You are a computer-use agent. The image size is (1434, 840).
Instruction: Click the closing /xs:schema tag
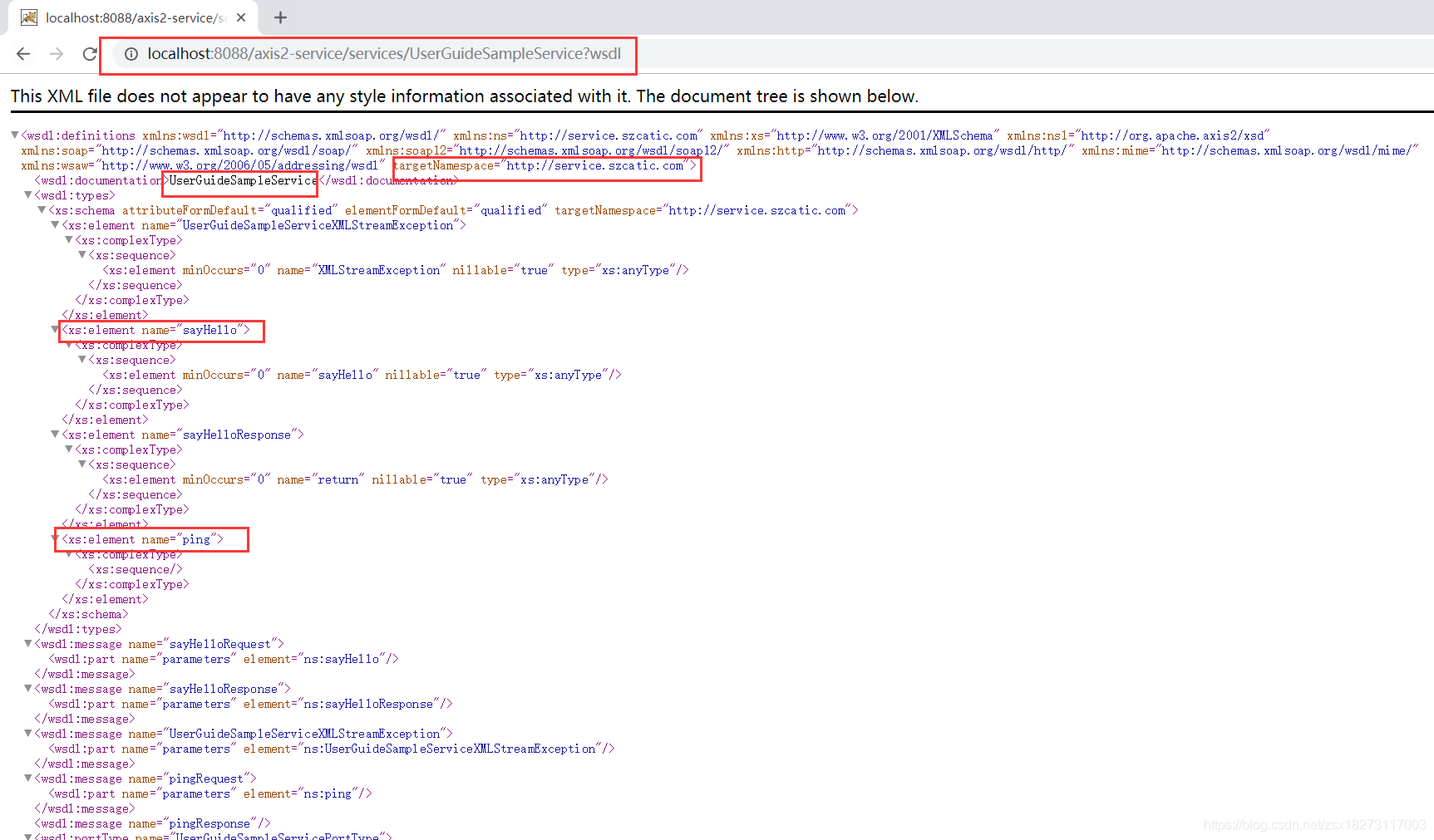pos(88,614)
